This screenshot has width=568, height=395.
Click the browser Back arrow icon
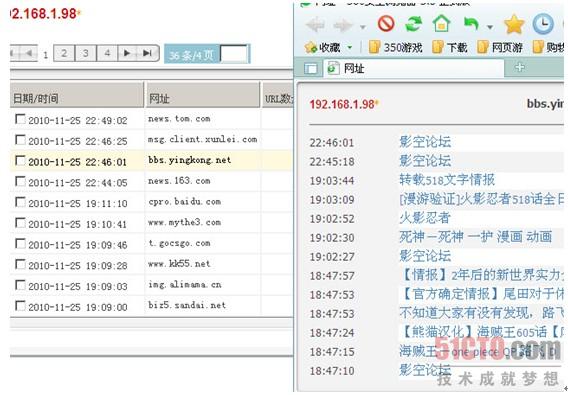click(314, 25)
